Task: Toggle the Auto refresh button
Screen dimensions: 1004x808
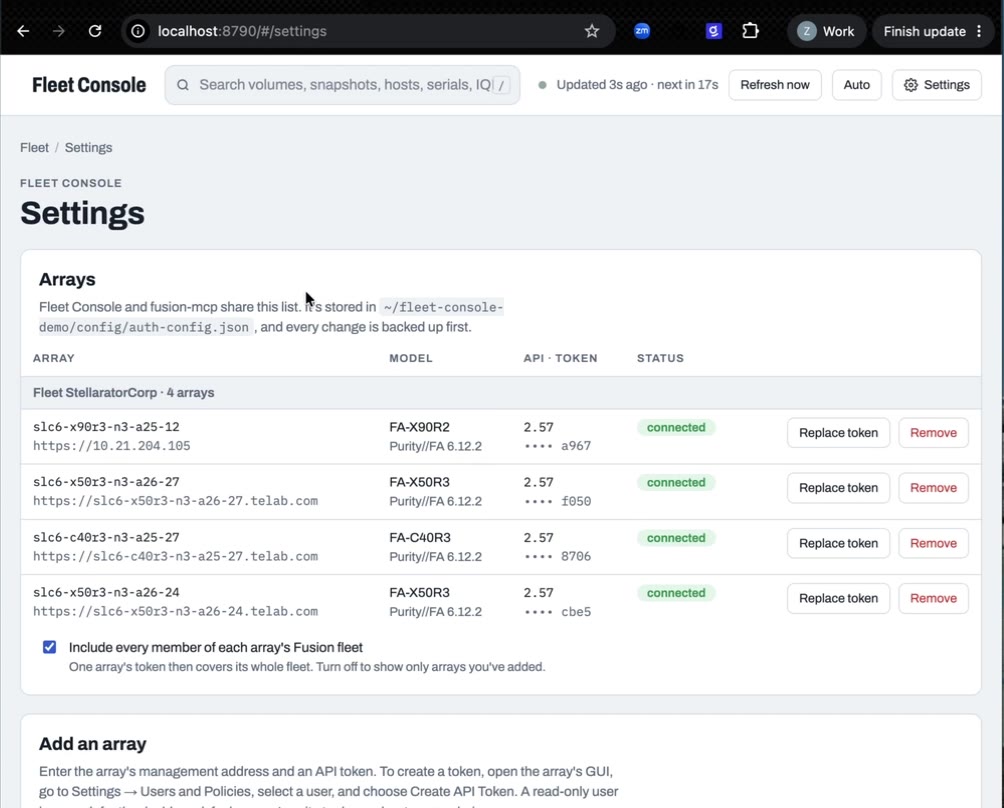Action: tap(856, 85)
